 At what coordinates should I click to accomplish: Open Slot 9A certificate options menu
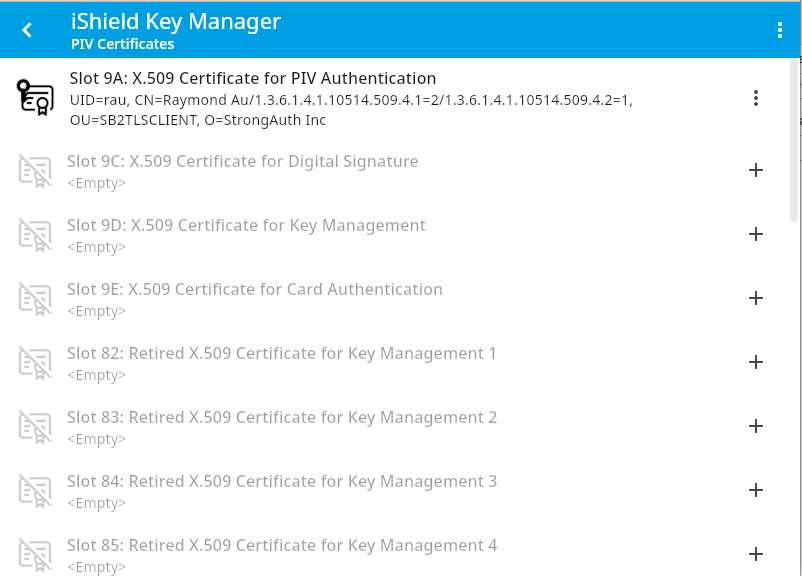(x=756, y=98)
